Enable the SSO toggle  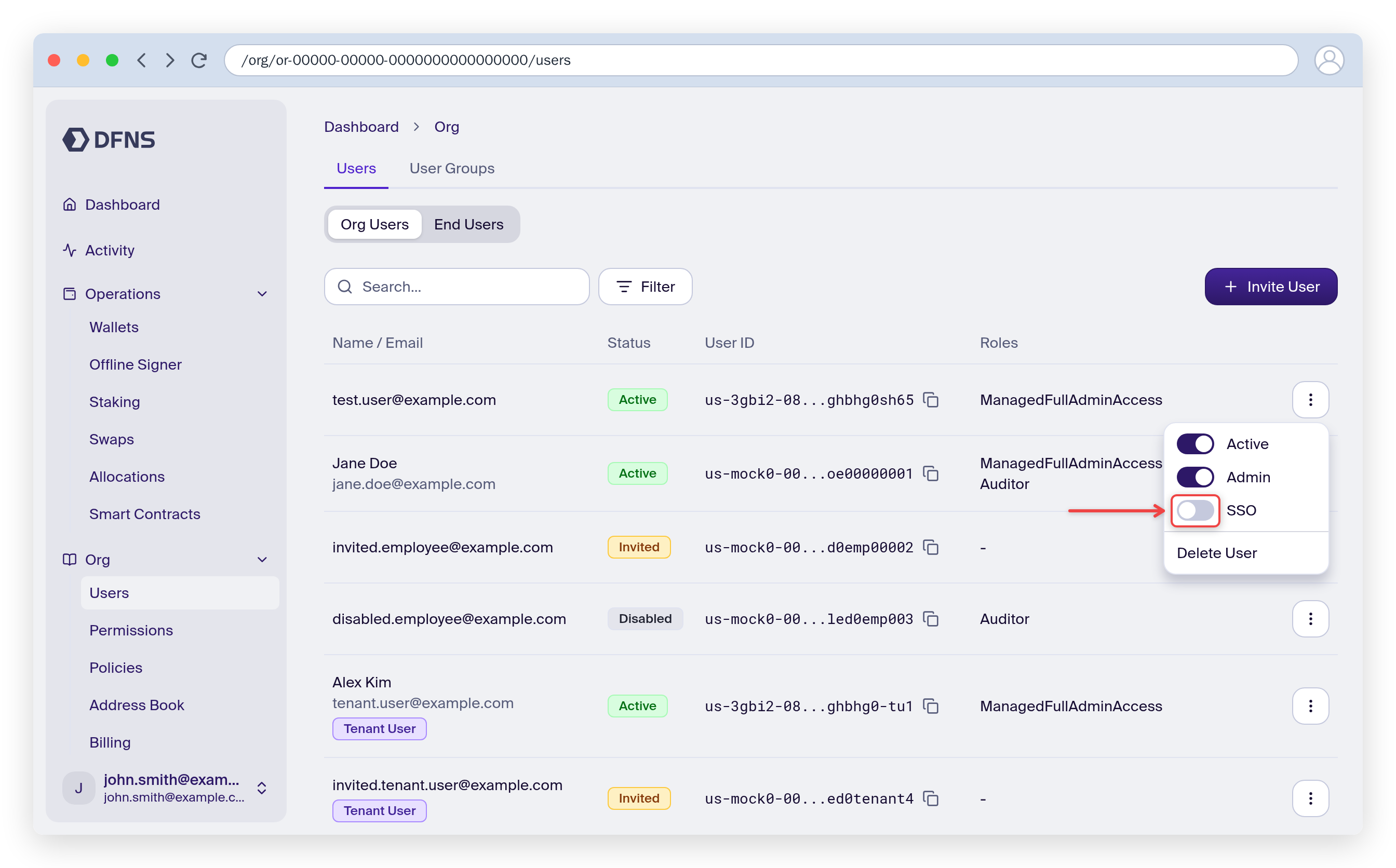(x=1195, y=510)
